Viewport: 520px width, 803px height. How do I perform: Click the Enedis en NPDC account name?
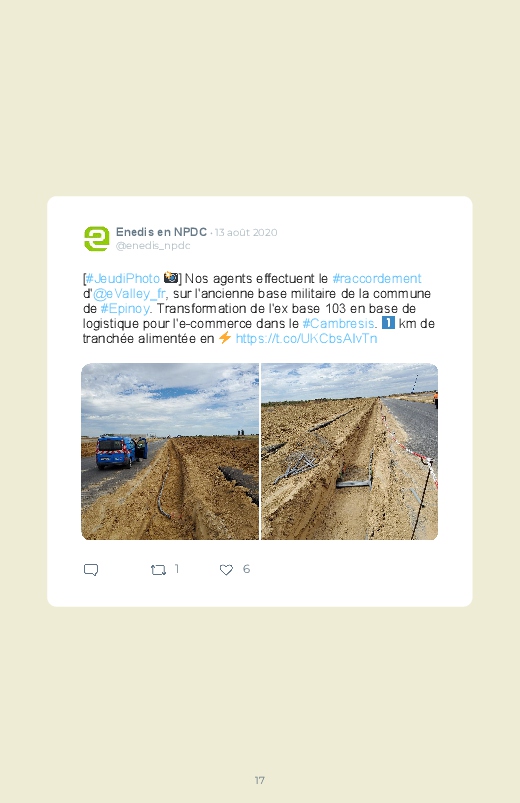(x=161, y=232)
